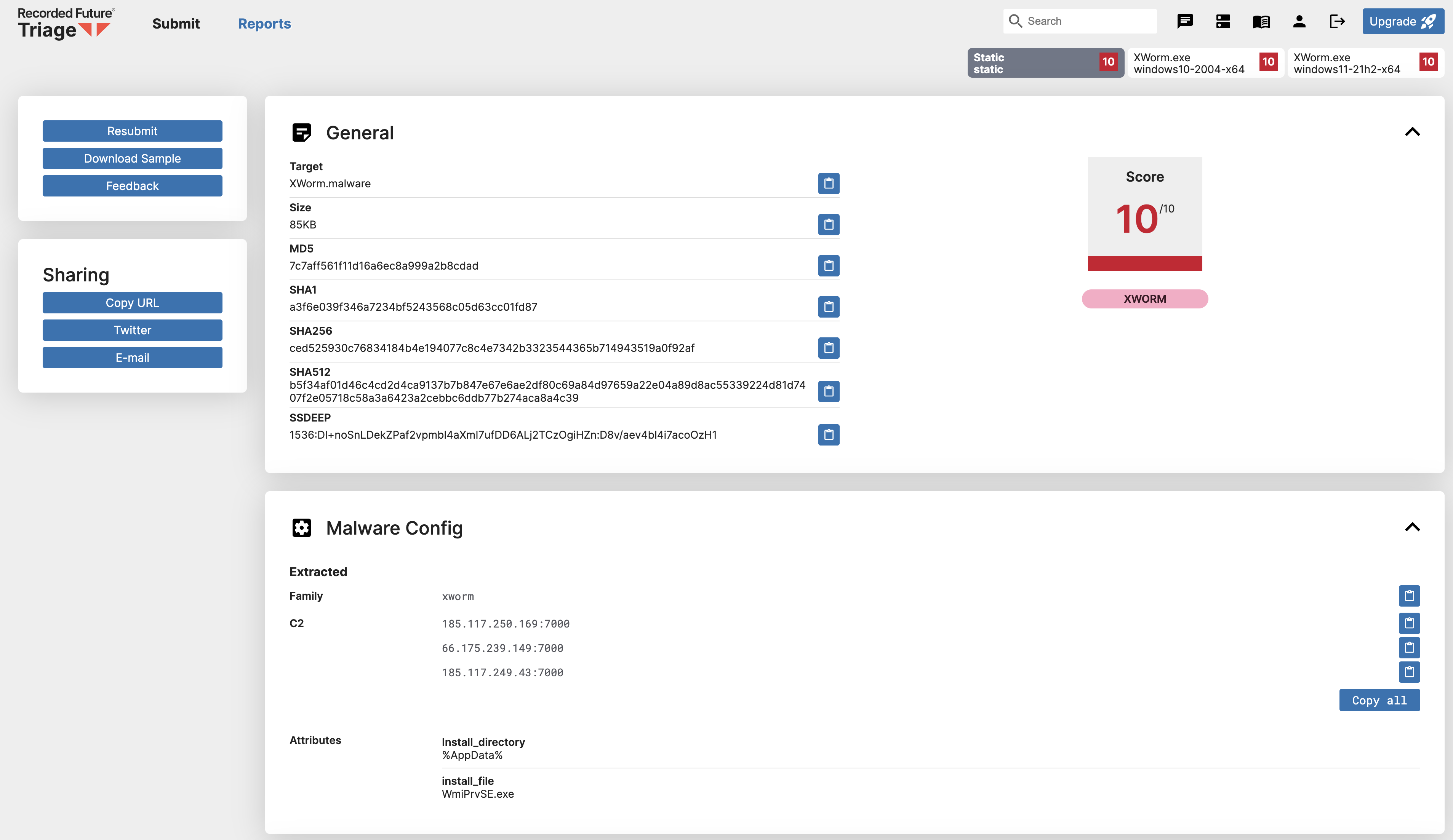Copy the SHA256 hash value

tap(829, 348)
